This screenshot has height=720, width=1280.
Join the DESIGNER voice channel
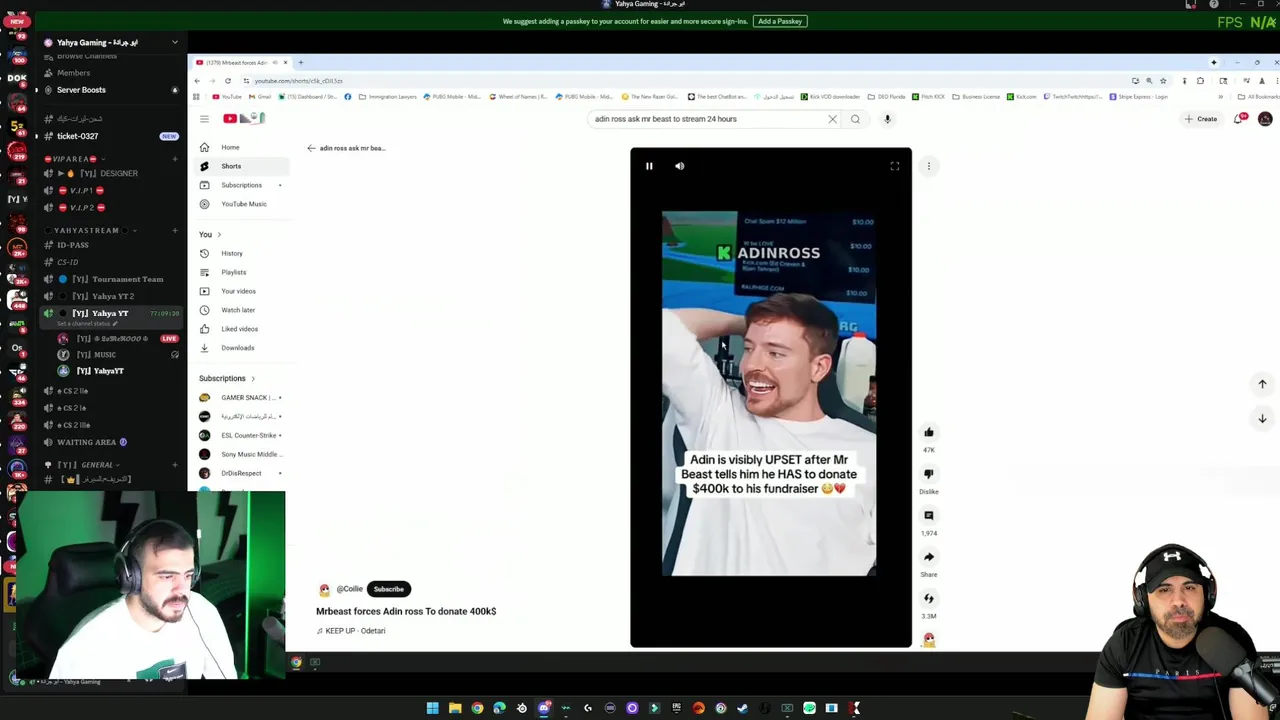pos(109,173)
